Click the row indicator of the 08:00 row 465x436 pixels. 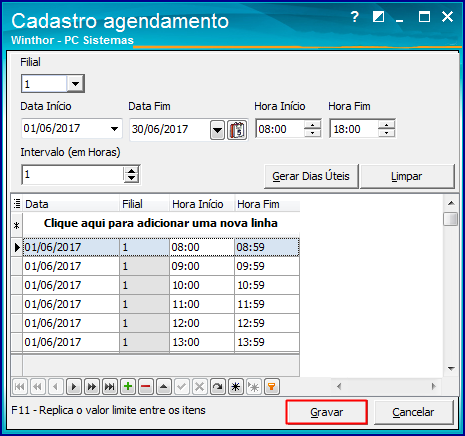(17, 247)
